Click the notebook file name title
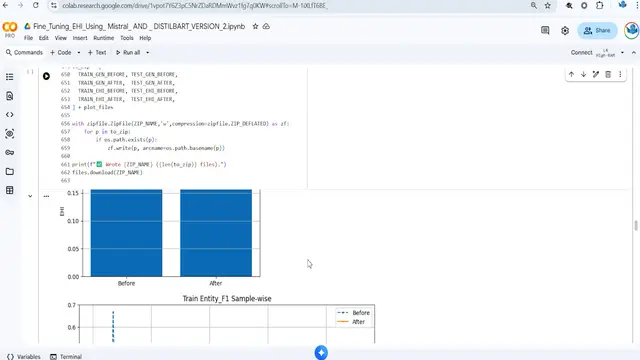 coord(139,27)
